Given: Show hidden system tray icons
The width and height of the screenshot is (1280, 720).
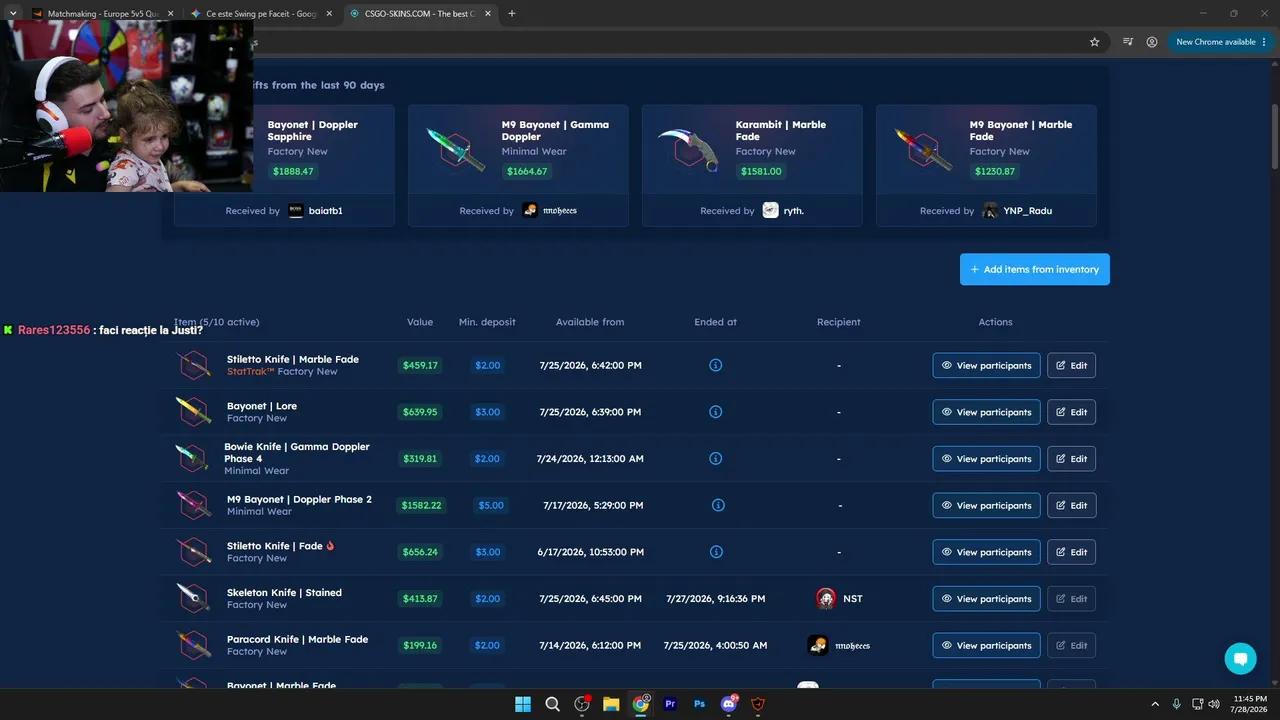Looking at the screenshot, I should coord(1155,704).
